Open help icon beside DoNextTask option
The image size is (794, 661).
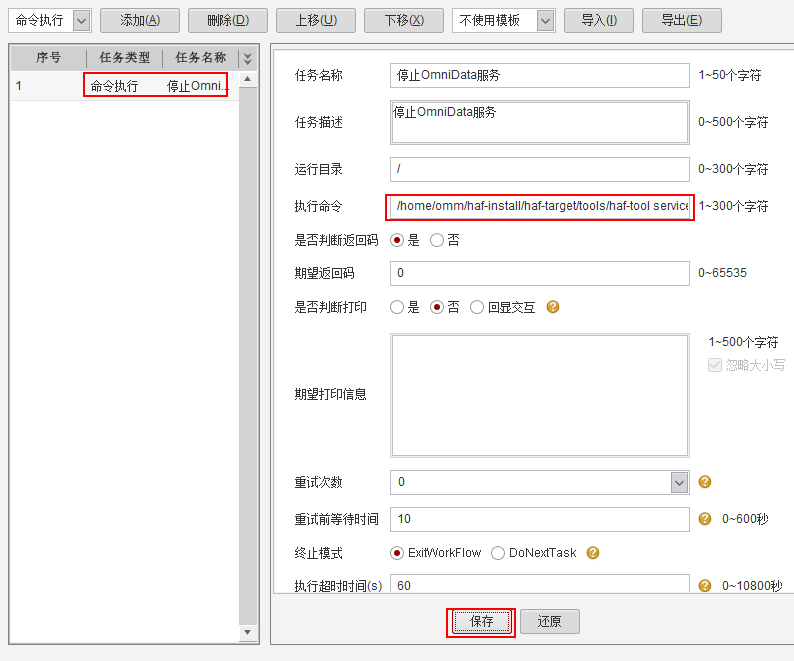(x=592, y=553)
